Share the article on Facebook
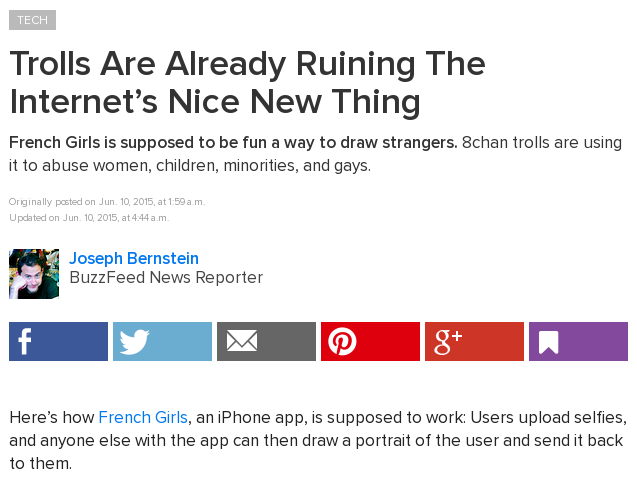637x484 pixels. (x=58, y=341)
